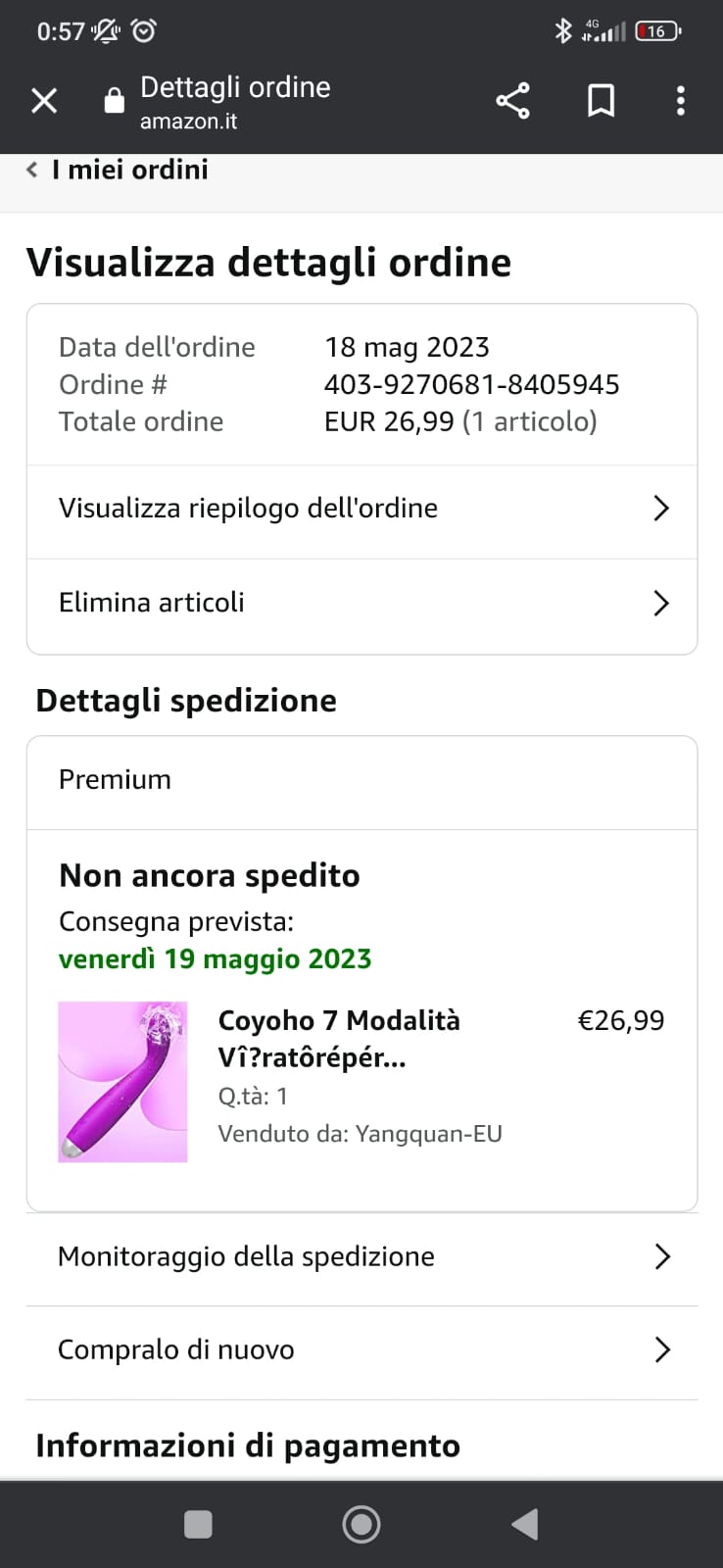The image size is (723, 1568).
Task: Tap the purple product thumbnail image
Action: point(122,1082)
